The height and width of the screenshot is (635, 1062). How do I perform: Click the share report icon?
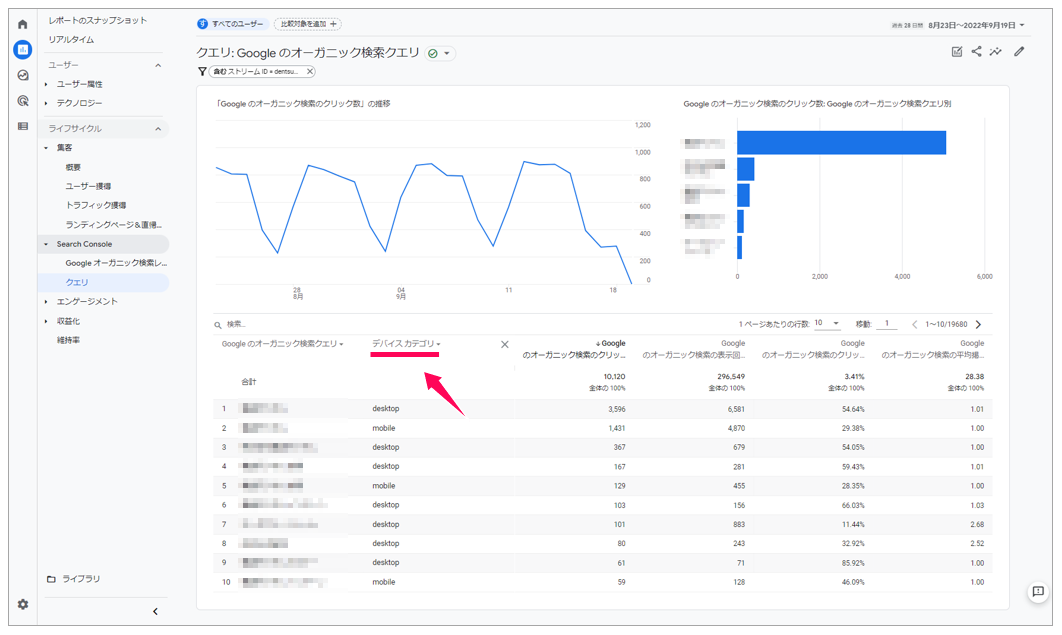click(976, 52)
